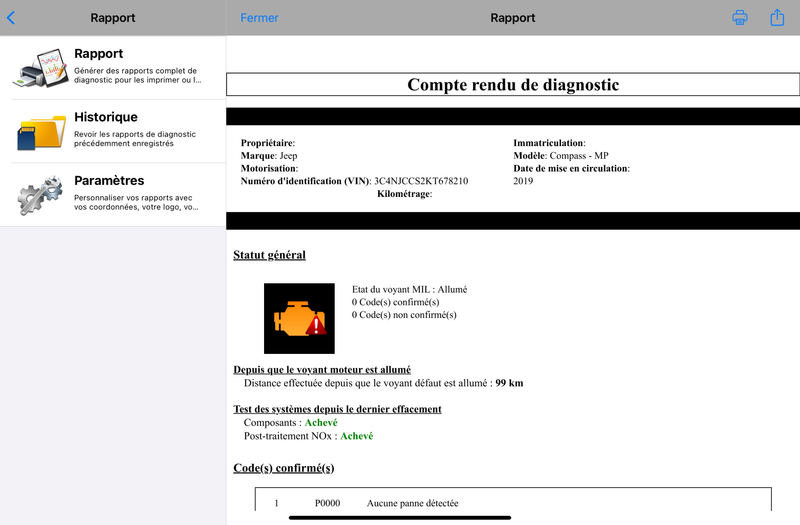Go back using the left chevron arrow
Viewport: 800px width, 525px height.
point(11,18)
